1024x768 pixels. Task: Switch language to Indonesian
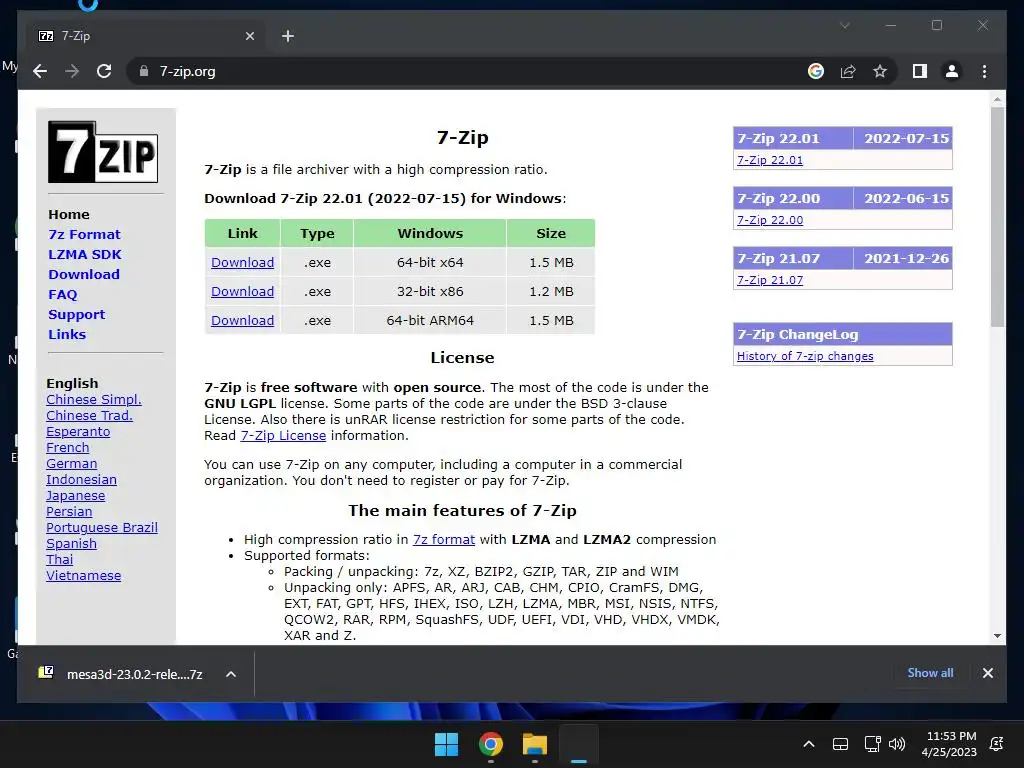coord(81,479)
